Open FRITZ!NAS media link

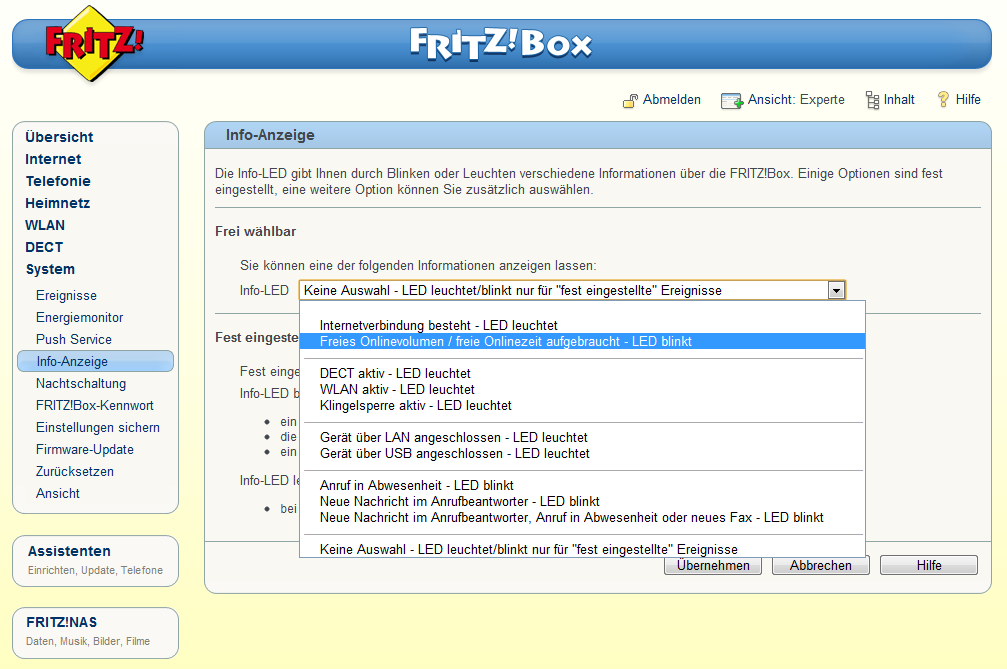click(x=62, y=622)
